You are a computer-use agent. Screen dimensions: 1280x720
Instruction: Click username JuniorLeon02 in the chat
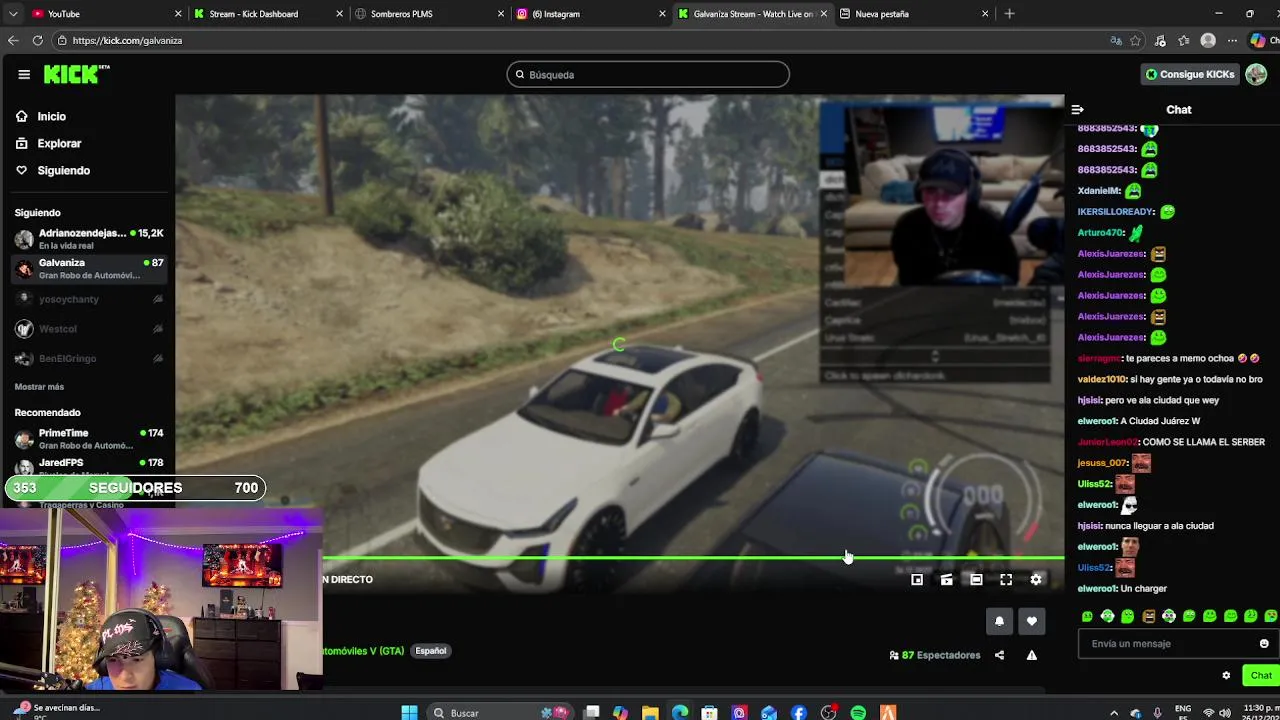click(1108, 442)
